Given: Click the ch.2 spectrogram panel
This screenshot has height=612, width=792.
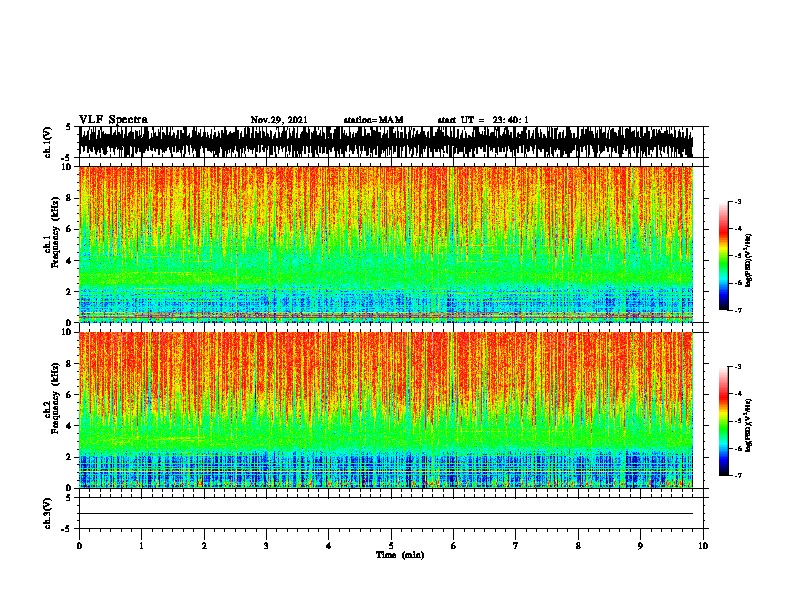Looking at the screenshot, I should (386, 410).
